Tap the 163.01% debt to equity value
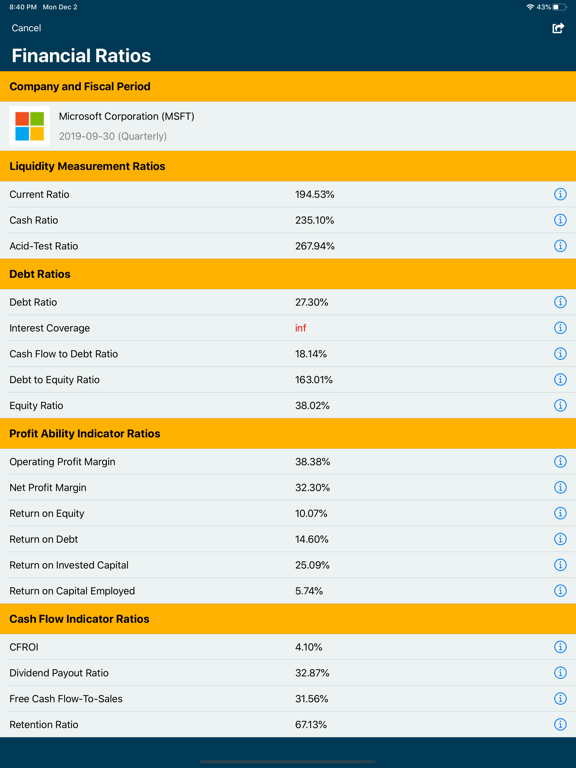Screen dimensions: 576x768 313,380
